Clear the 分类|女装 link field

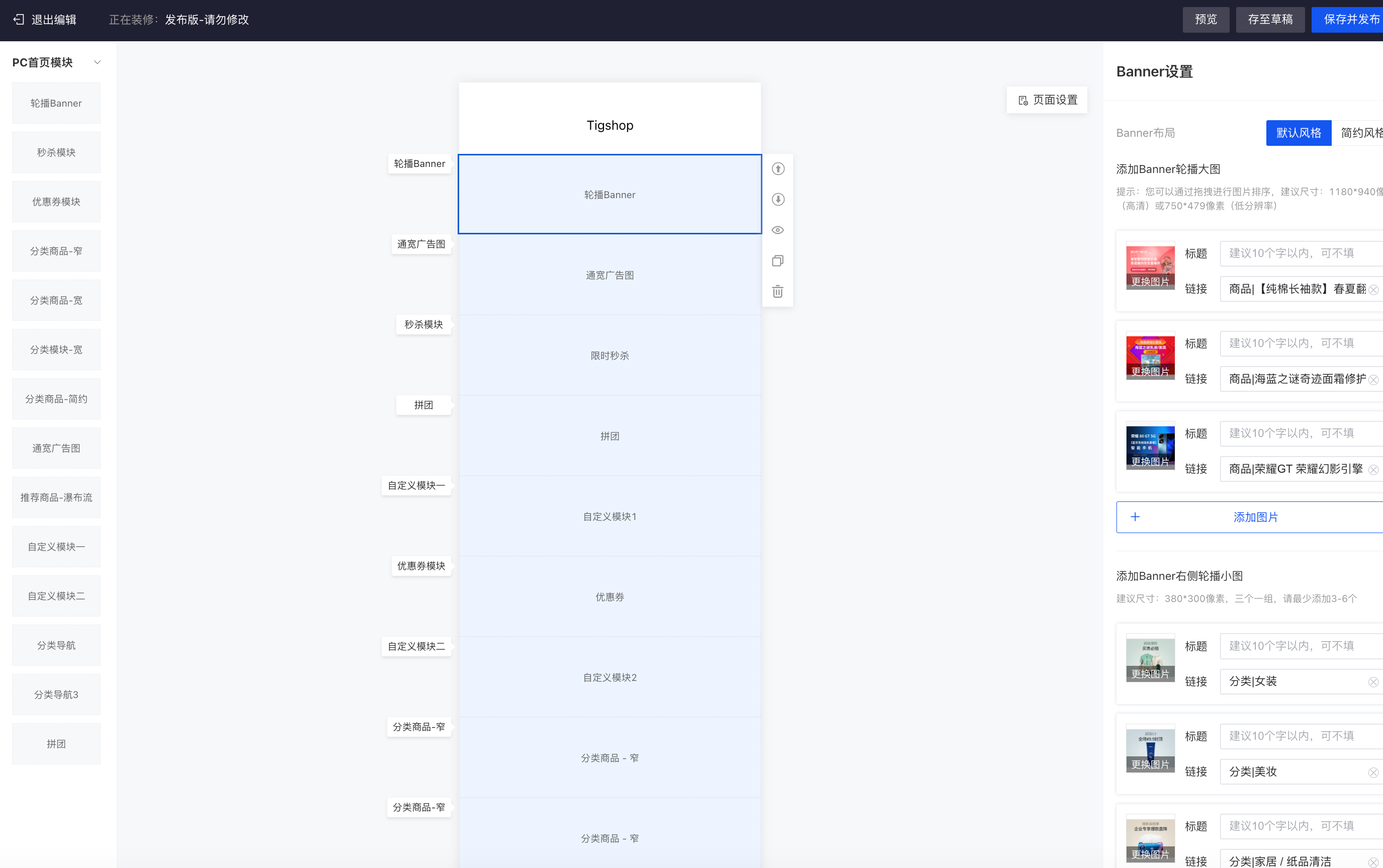(1372, 682)
